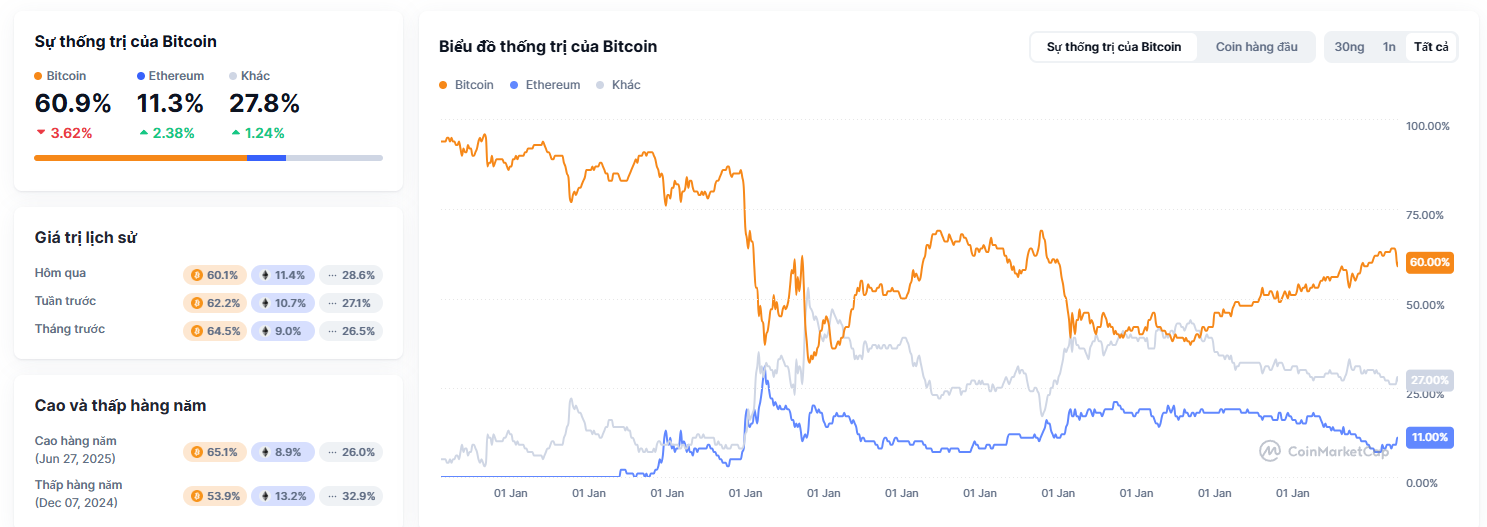Click the red down arrow under Bitcoin 60.9%
The image size is (1487, 527).
coord(41,133)
